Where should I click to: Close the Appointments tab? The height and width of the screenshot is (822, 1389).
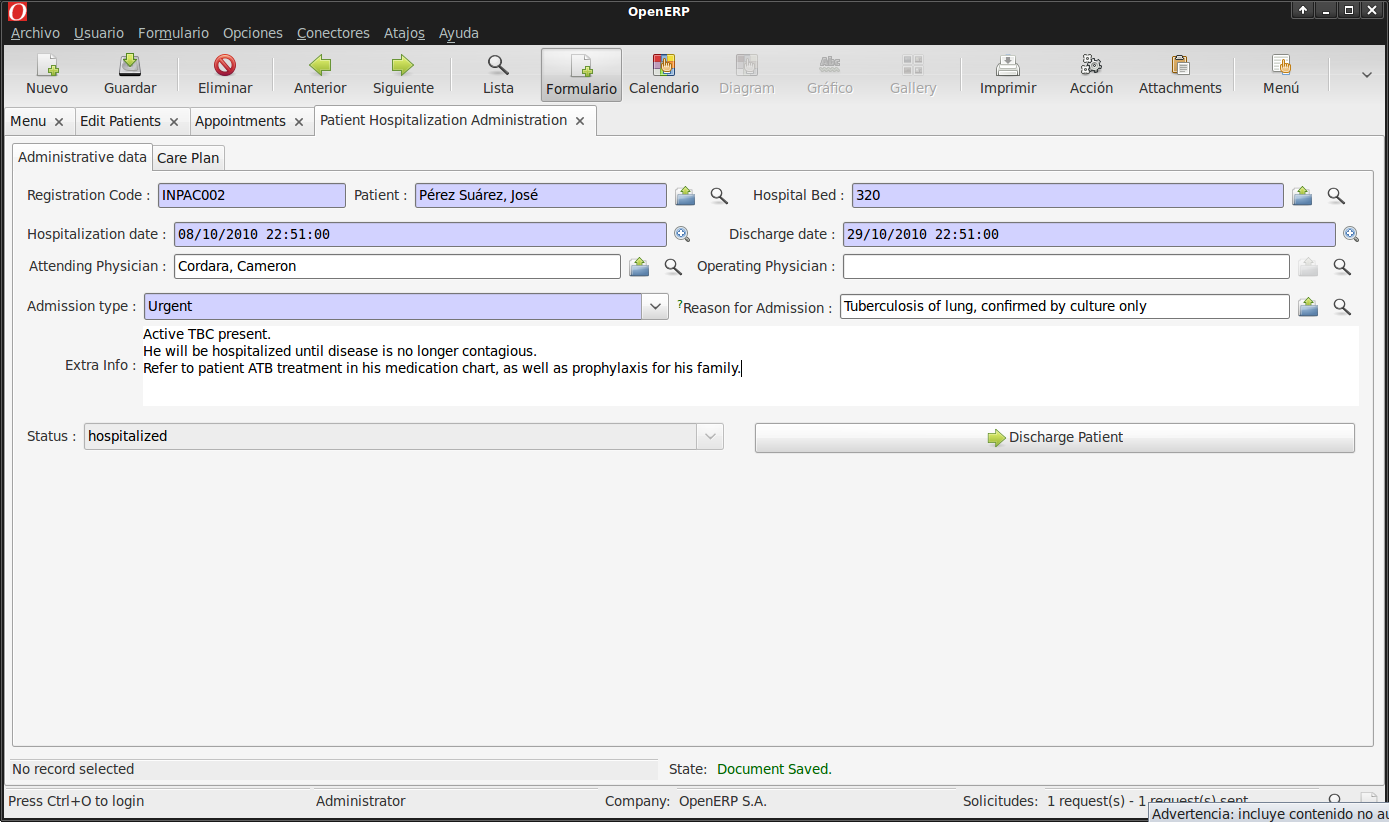[299, 122]
